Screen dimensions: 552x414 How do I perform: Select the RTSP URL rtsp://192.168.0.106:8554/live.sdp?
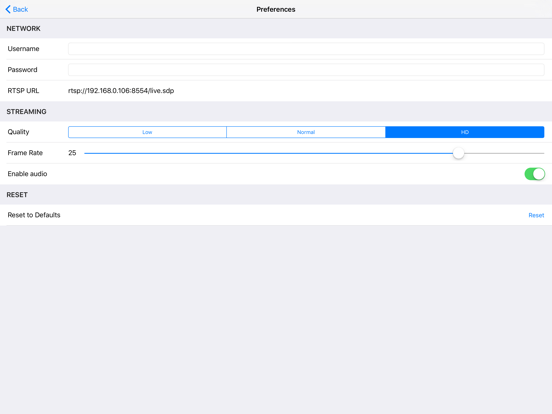click(121, 91)
